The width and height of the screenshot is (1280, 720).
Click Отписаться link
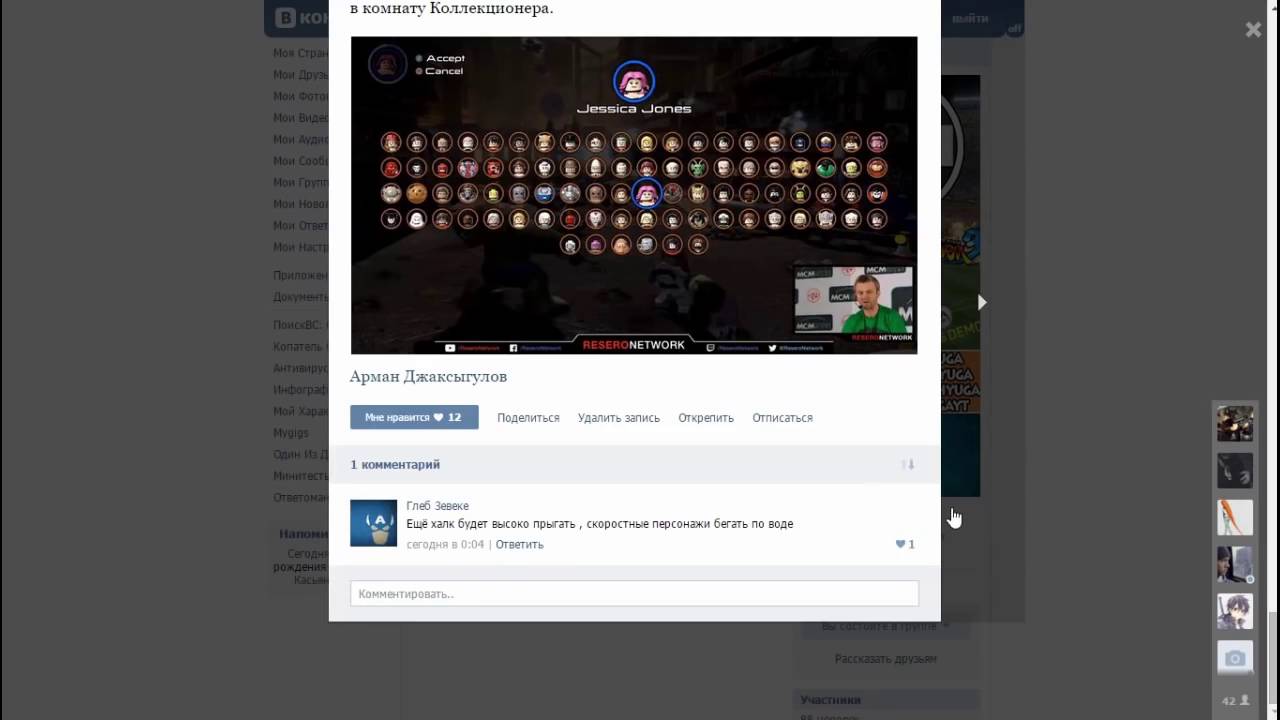coord(782,418)
